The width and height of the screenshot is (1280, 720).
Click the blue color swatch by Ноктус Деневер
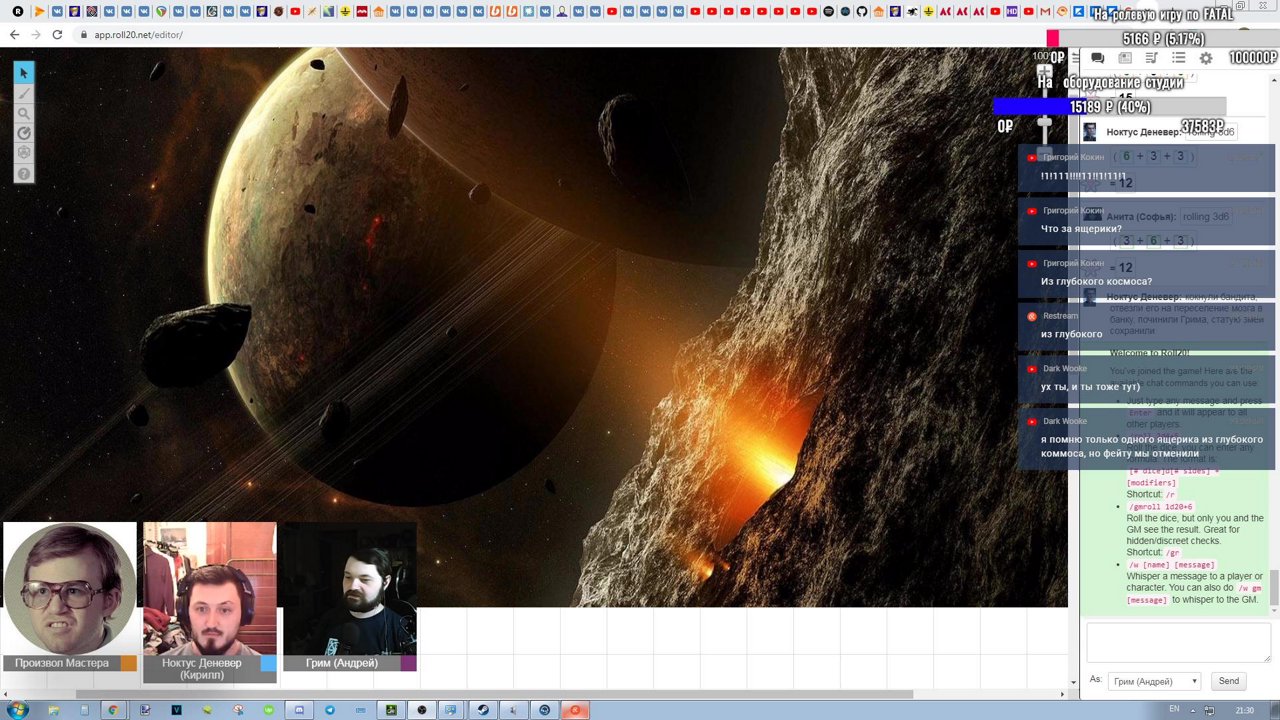point(268,663)
